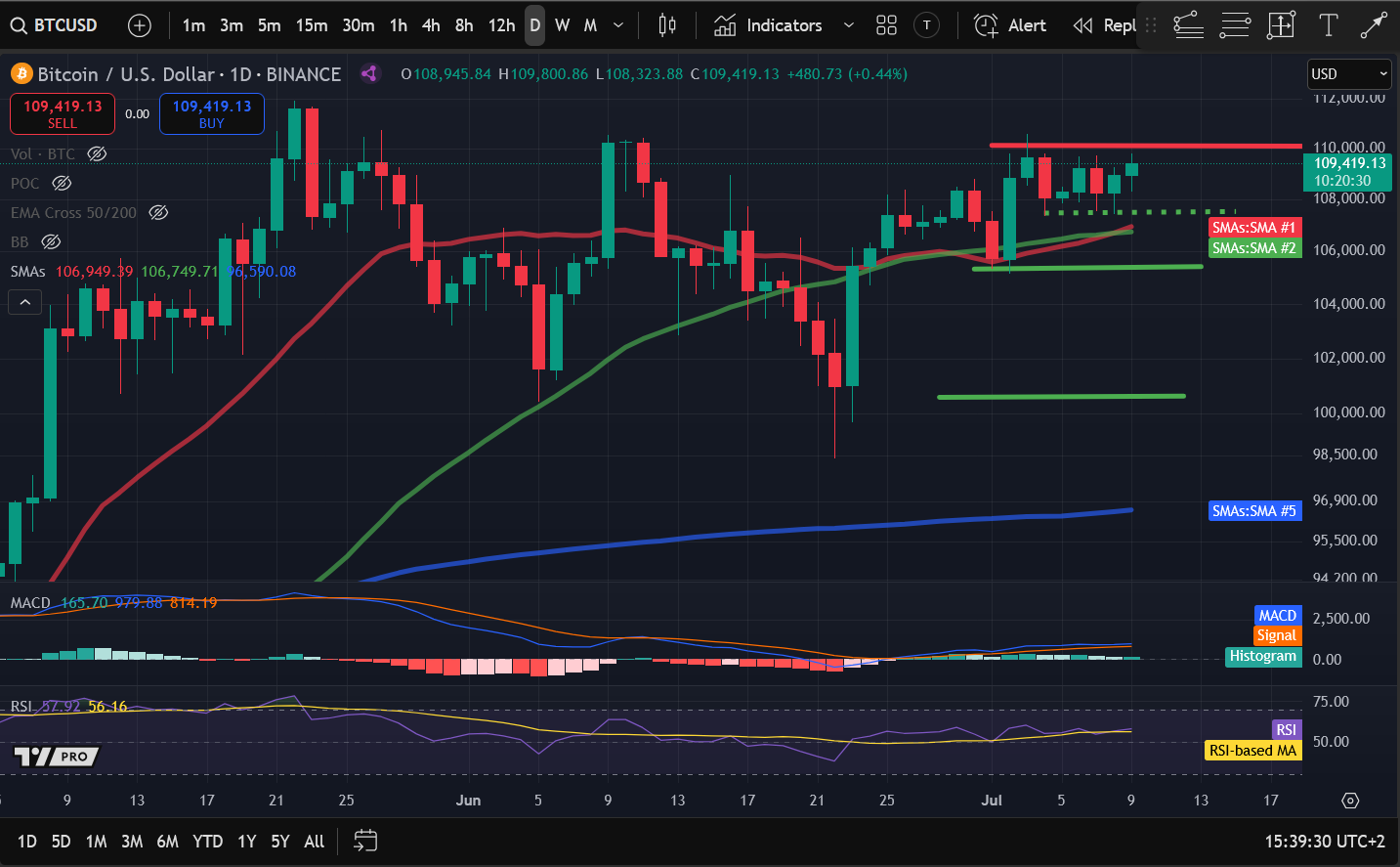Show the hidden EMA Cross 50/200 indicator
Viewport: 1400px width, 867px height.
point(158,212)
